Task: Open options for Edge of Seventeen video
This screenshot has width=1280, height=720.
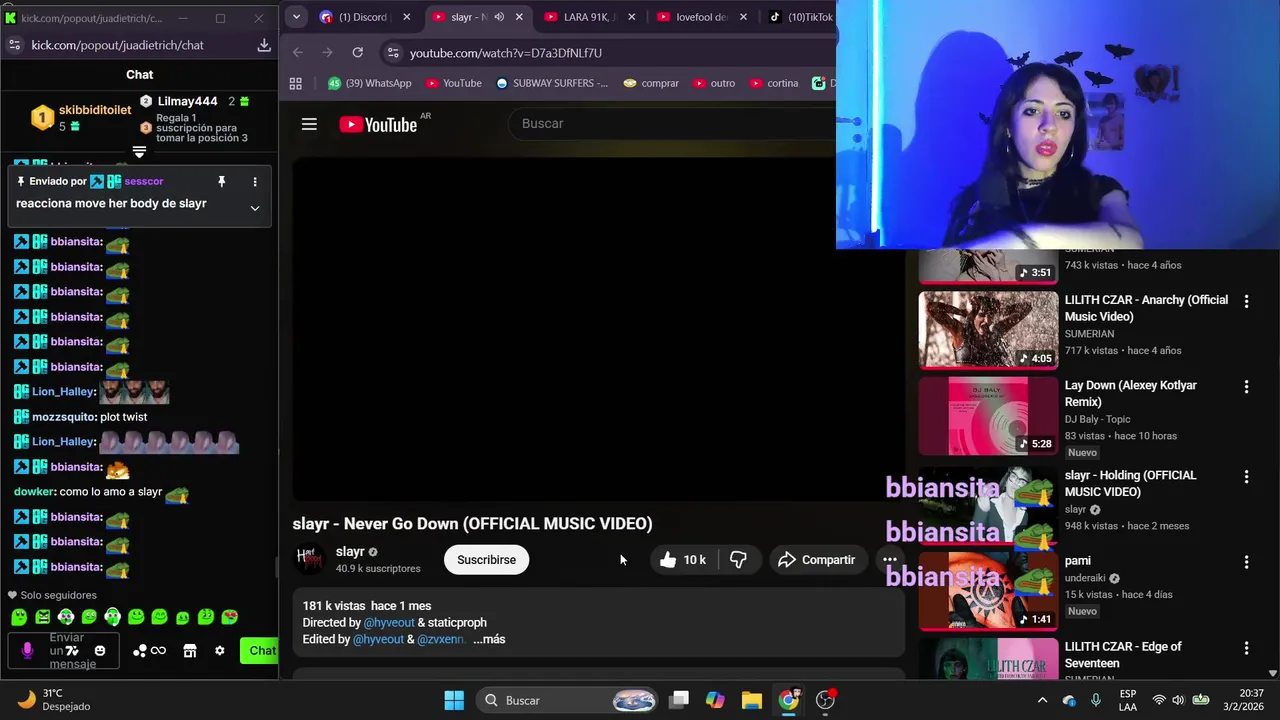Action: pyautogui.click(x=1246, y=648)
